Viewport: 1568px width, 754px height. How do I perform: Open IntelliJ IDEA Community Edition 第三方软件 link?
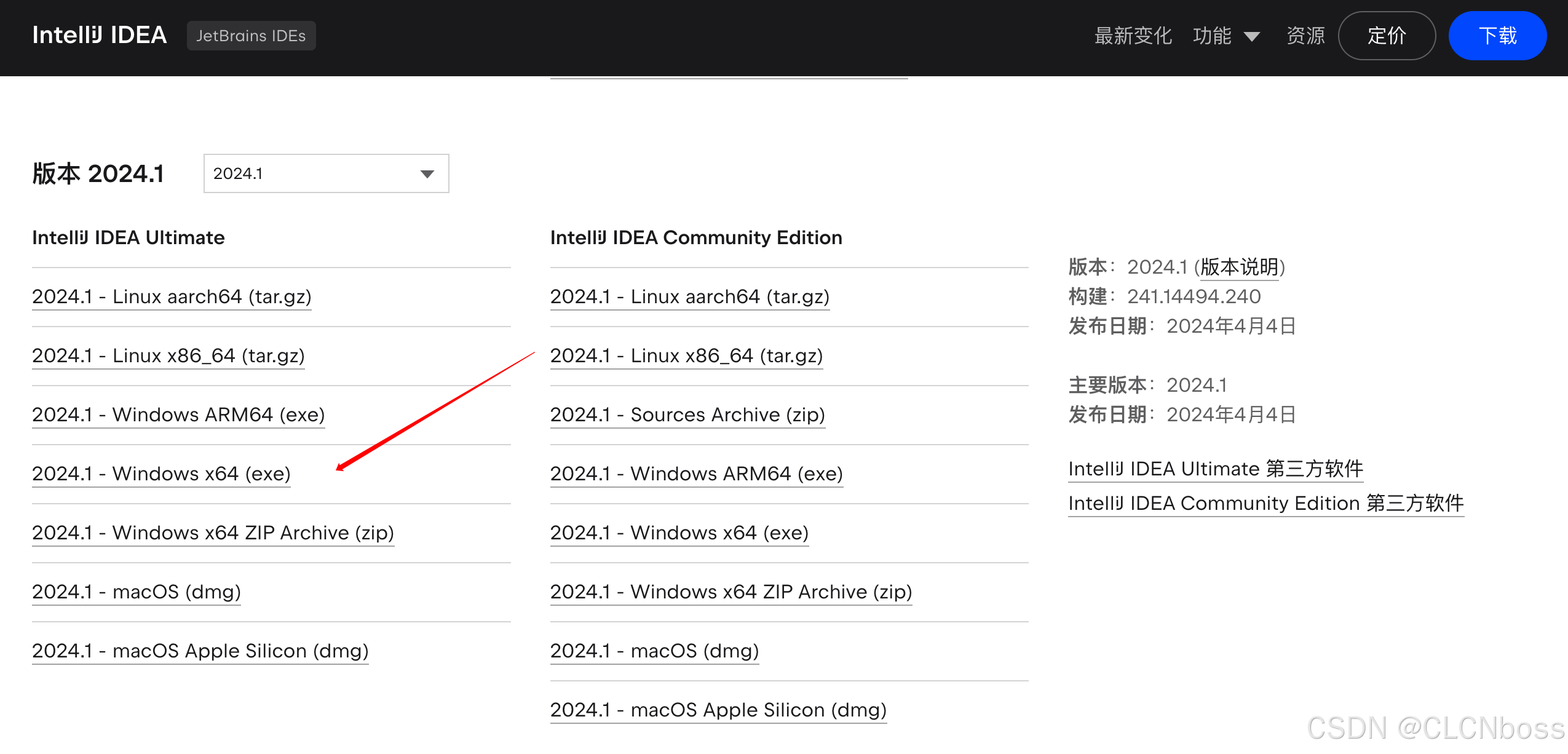pyautogui.click(x=1266, y=503)
